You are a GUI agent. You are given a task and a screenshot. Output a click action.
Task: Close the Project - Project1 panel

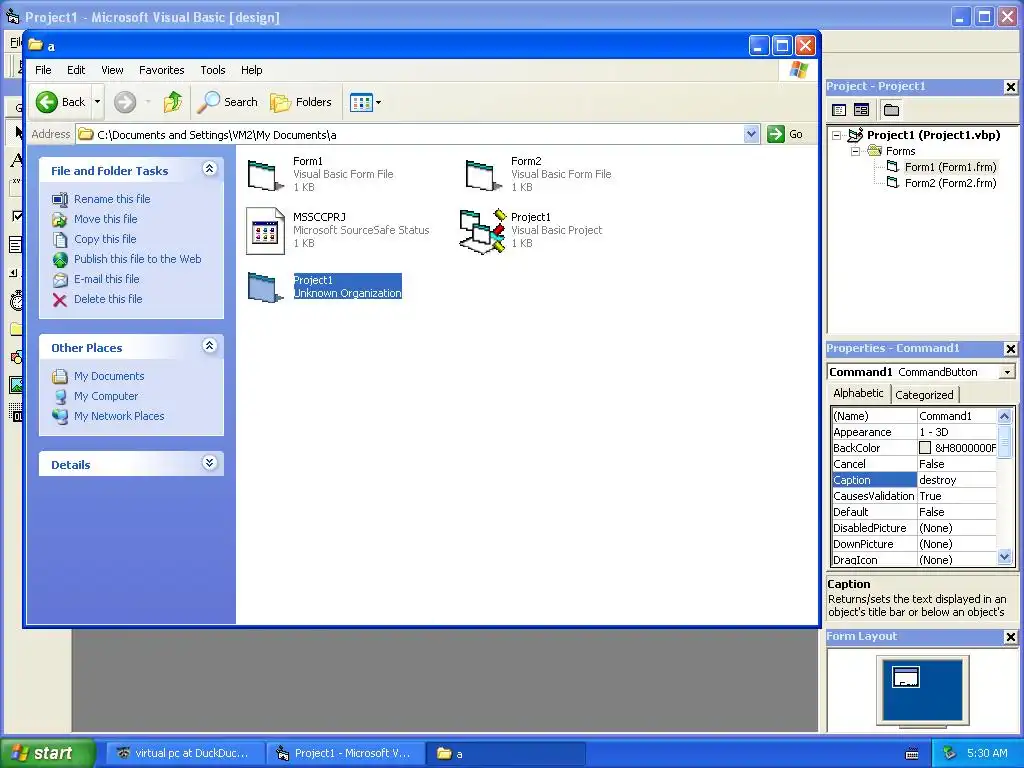pos(1010,87)
